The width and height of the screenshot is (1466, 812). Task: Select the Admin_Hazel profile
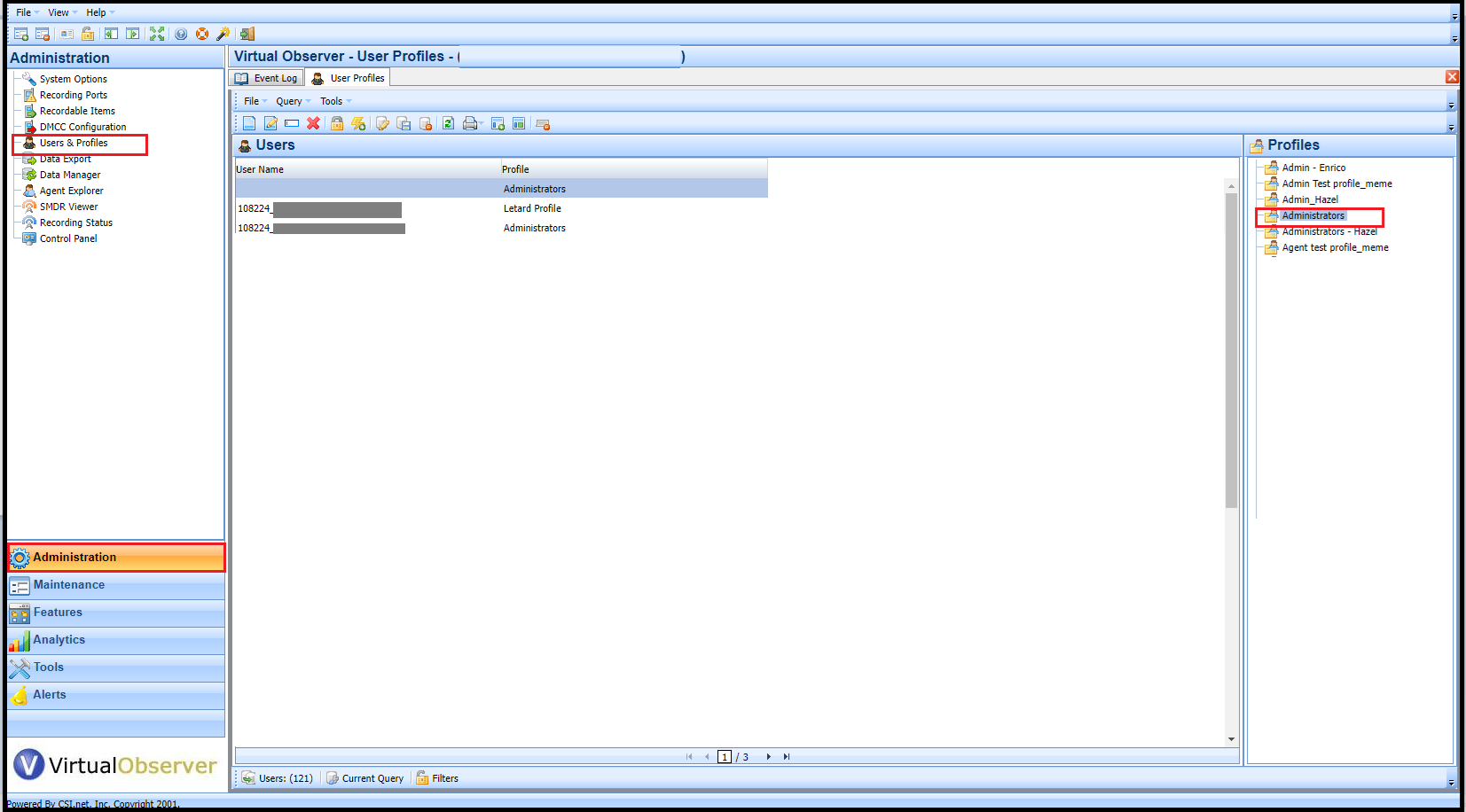pyautogui.click(x=1310, y=199)
